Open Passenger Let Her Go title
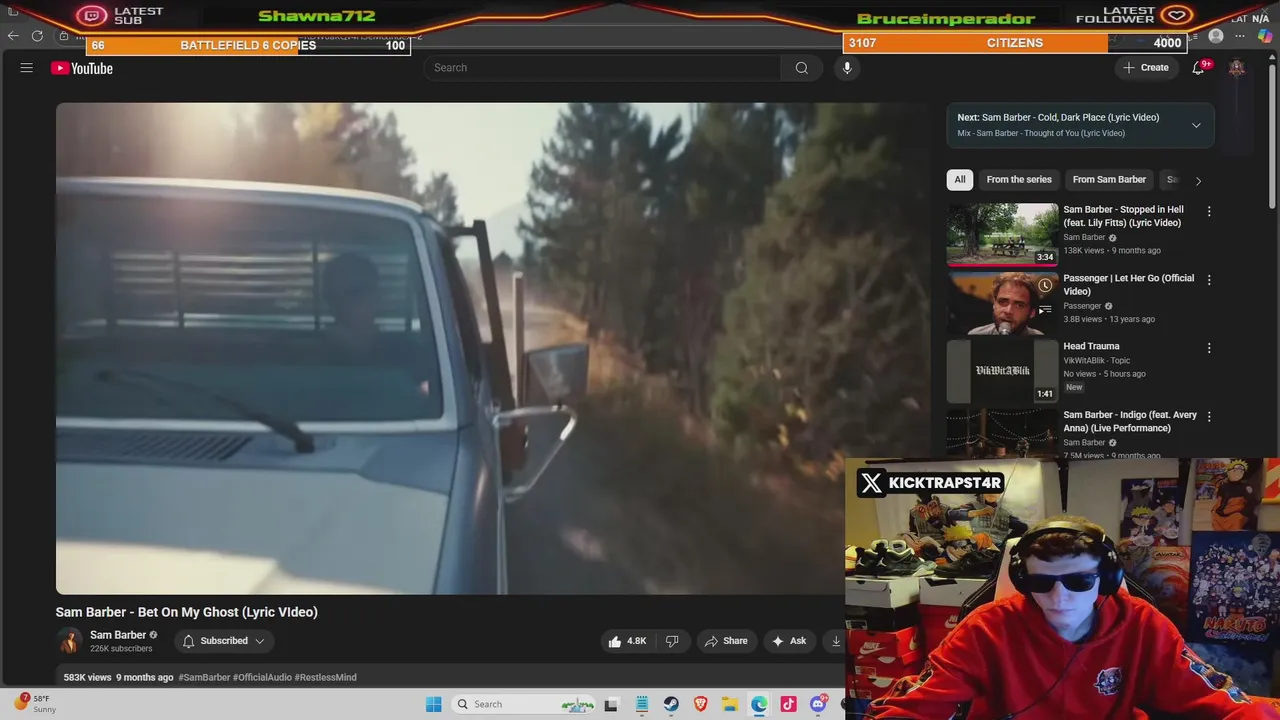 point(1128,285)
